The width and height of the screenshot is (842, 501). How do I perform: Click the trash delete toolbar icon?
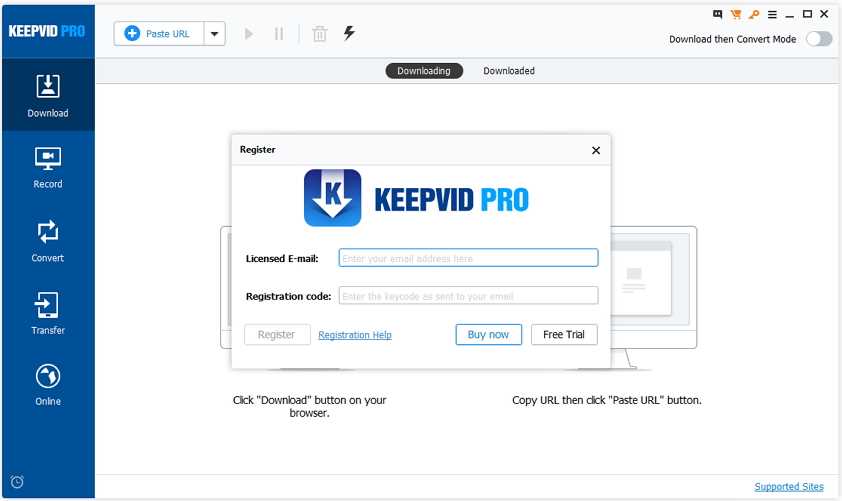tap(320, 34)
